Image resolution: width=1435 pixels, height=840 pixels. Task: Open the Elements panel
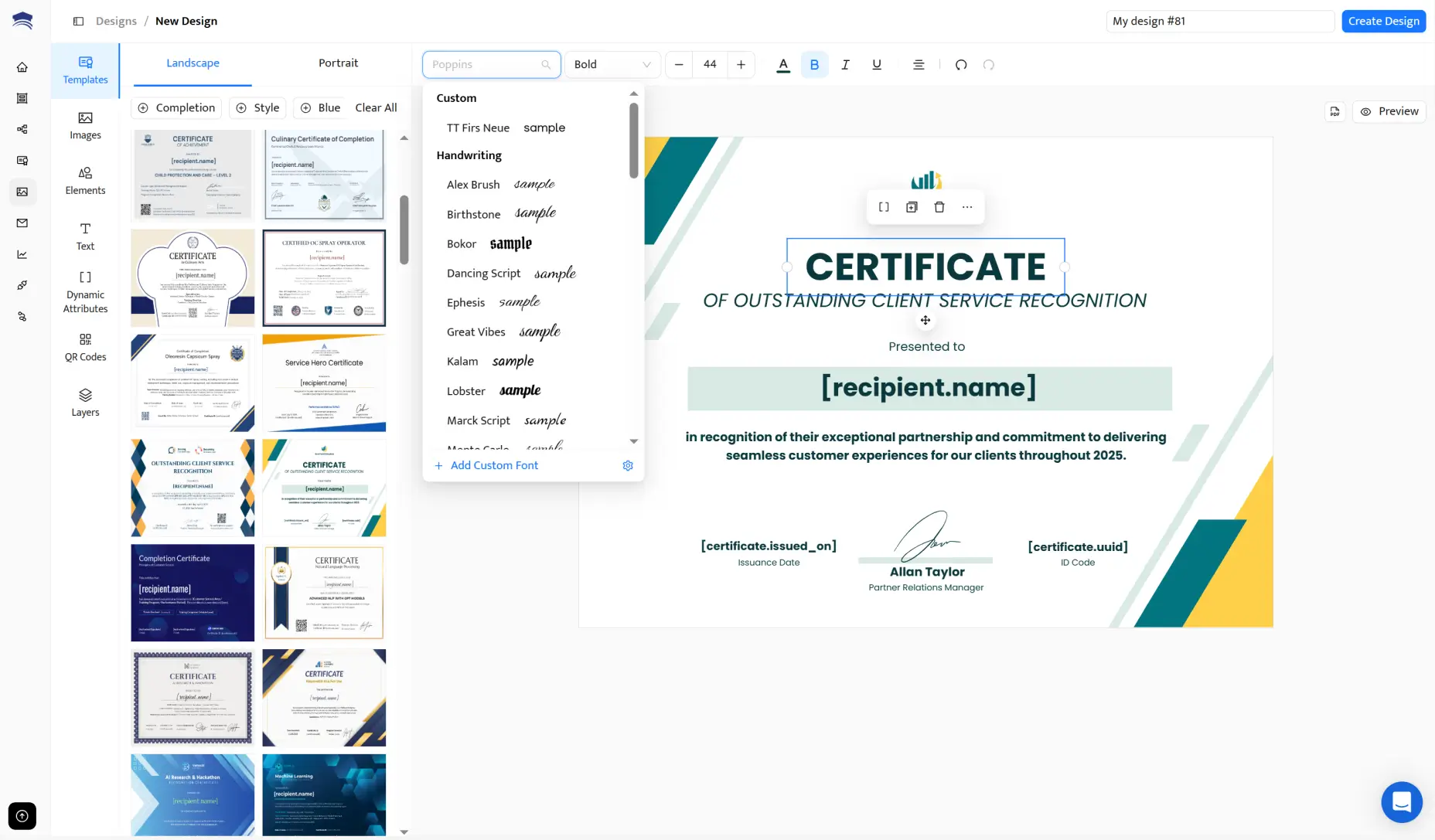85,181
